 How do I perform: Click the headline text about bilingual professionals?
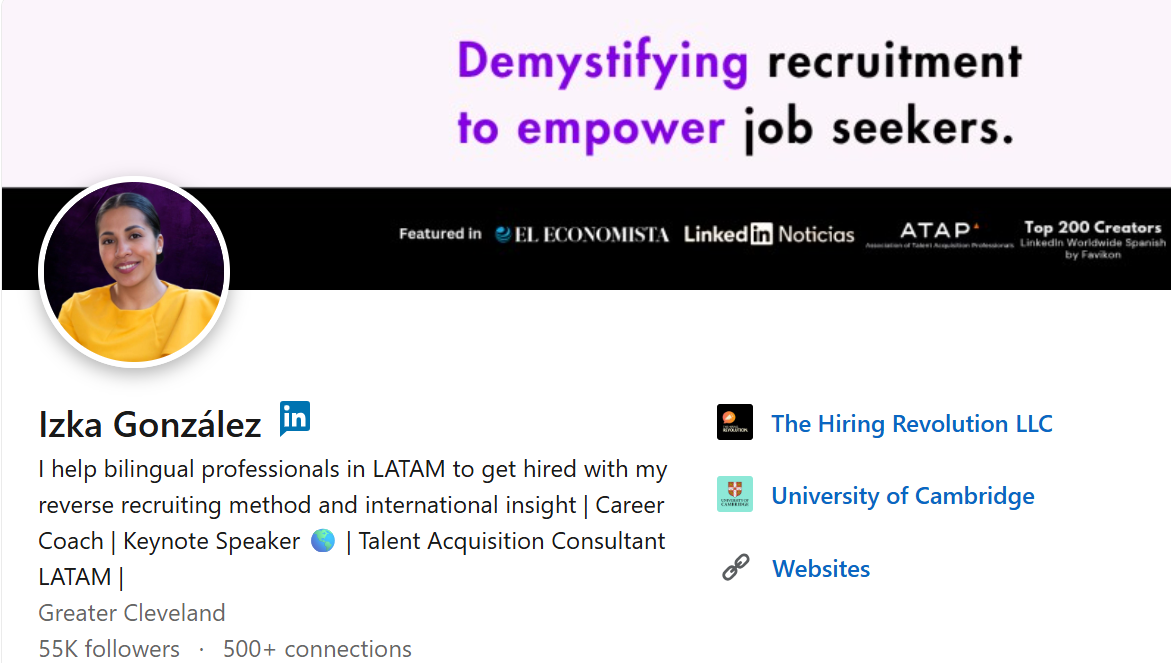pyautogui.click(x=352, y=523)
